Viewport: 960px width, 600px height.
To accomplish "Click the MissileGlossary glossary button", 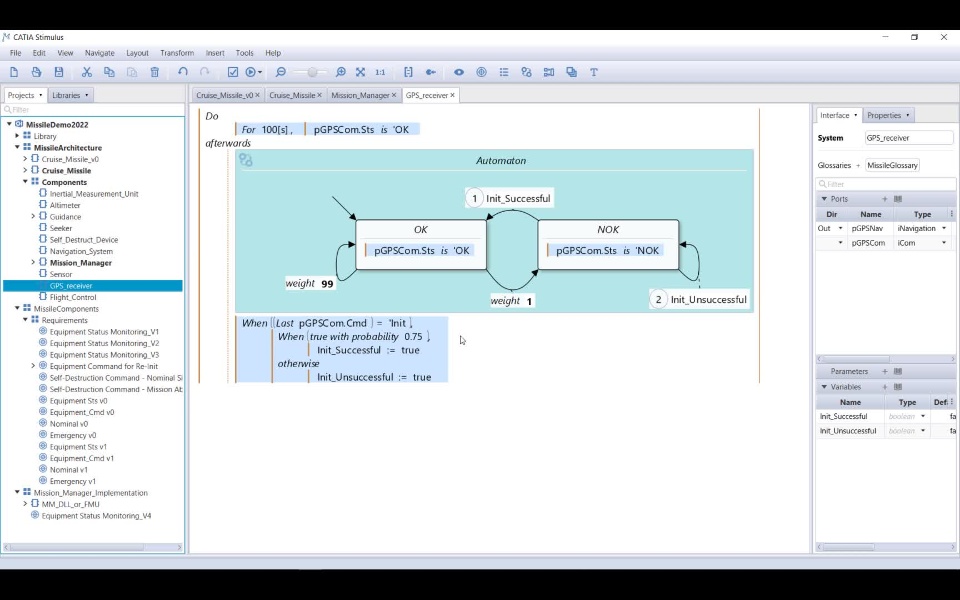I will pos(892,165).
